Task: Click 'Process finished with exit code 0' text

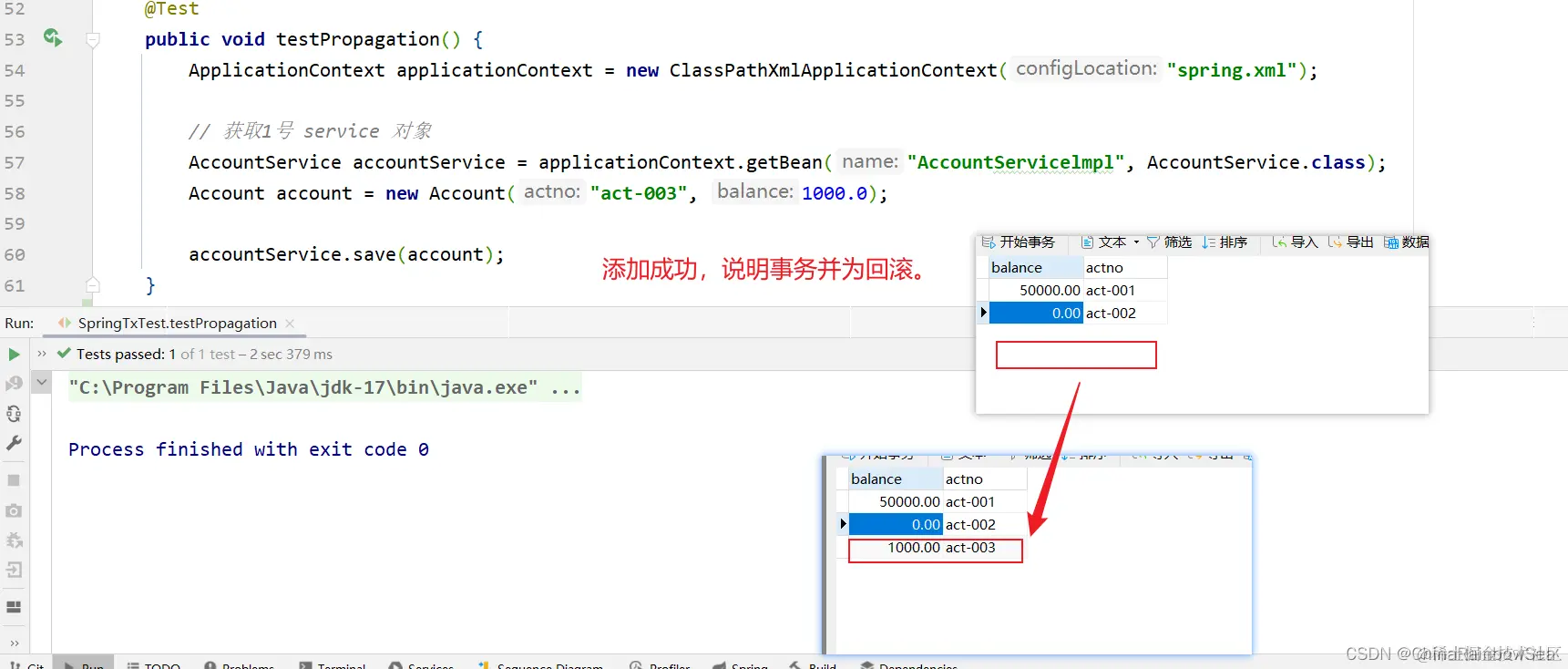Action: click(x=249, y=449)
